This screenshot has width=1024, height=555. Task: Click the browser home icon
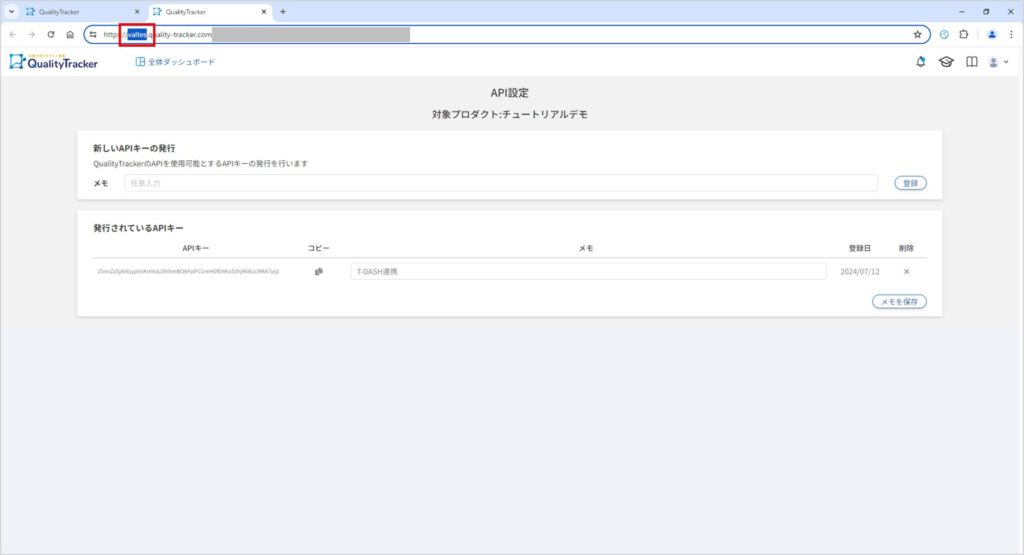(x=70, y=34)
